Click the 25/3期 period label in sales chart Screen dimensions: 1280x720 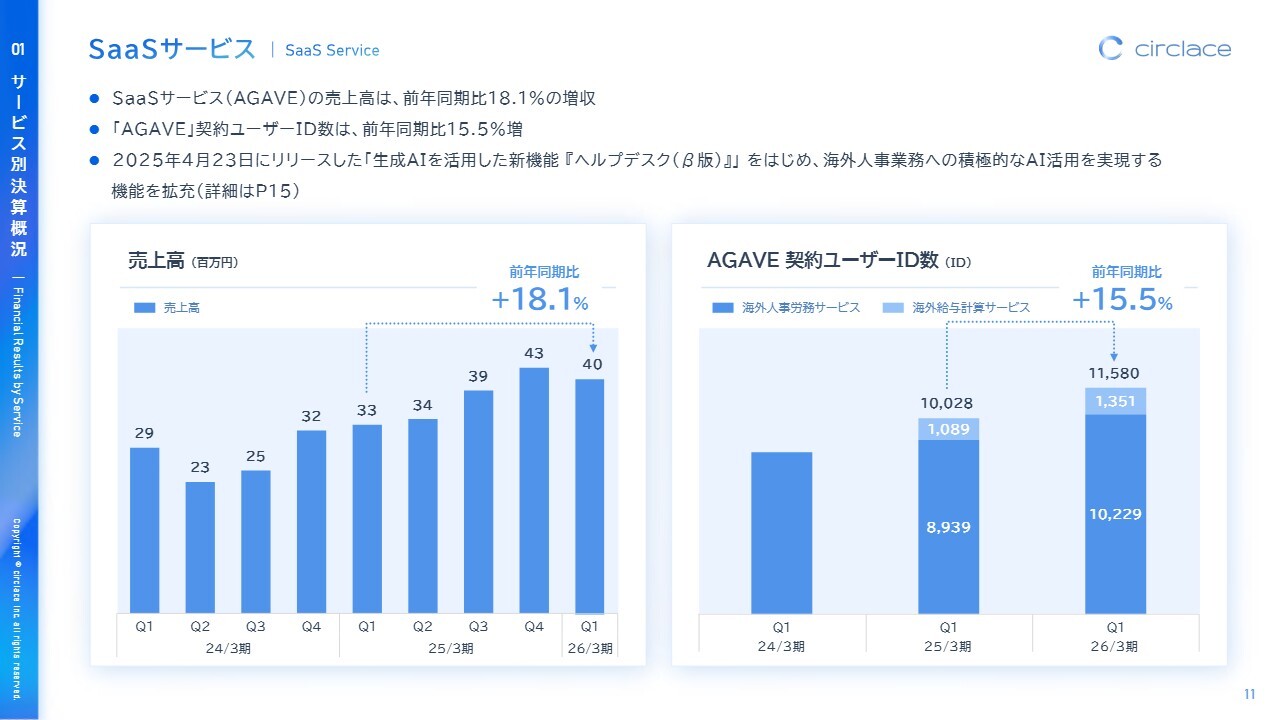pos(450,647)
